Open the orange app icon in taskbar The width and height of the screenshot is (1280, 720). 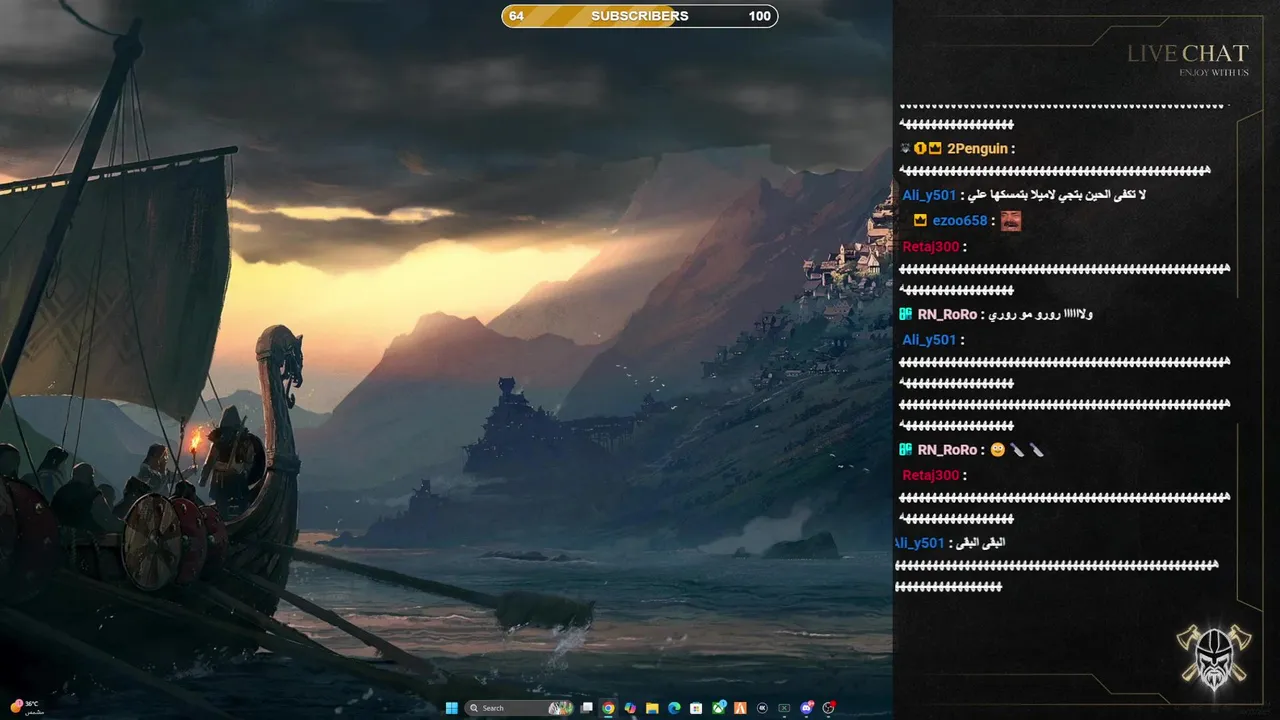[741, 708]
